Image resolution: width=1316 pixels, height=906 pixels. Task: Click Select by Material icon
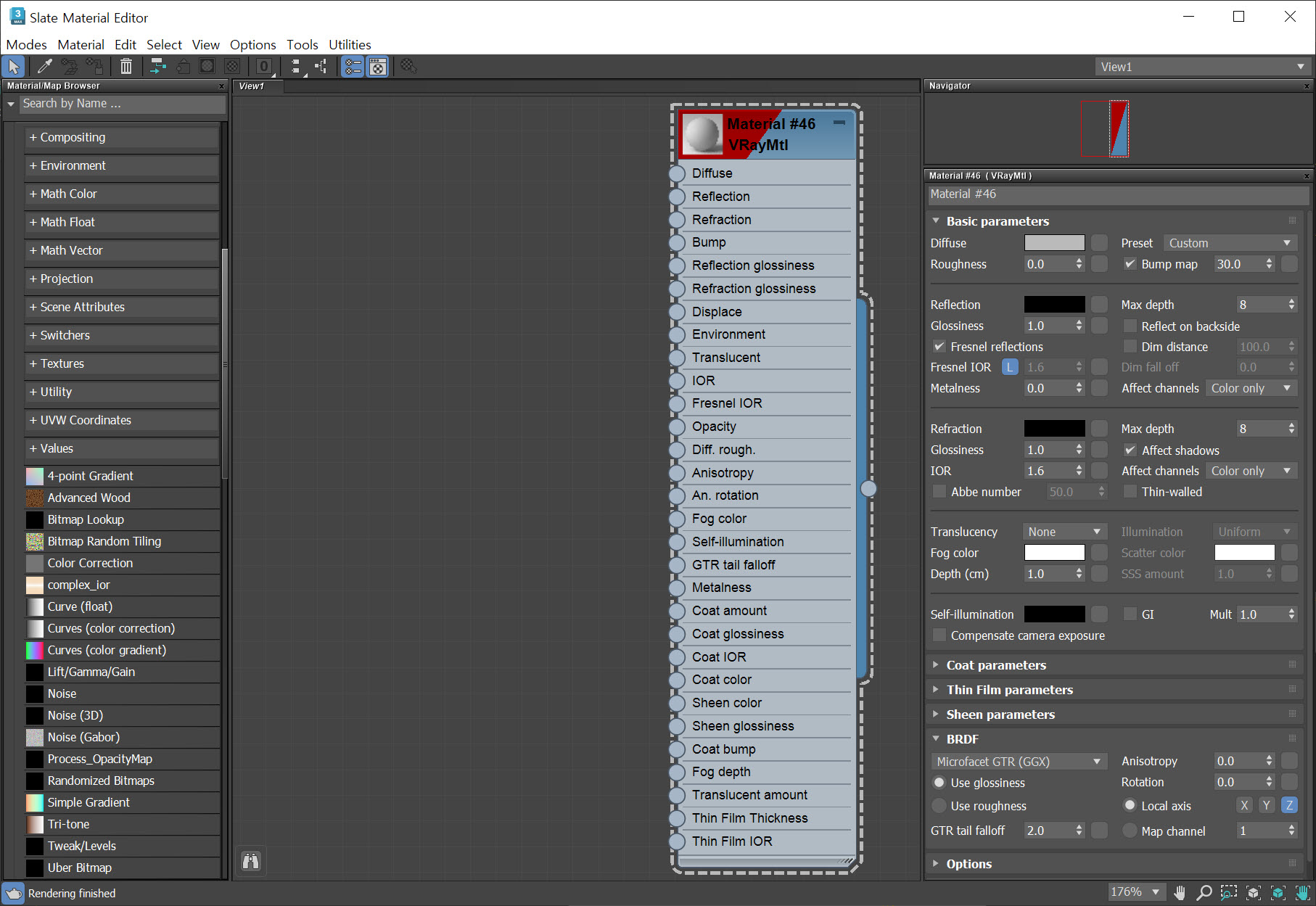pyautogui.click(x=408, y=67)
